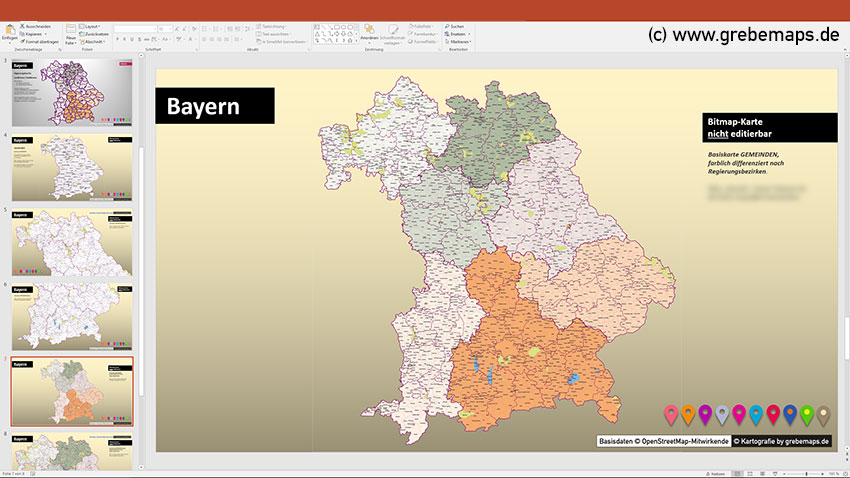Image resolution: width=850 pixels, height=478 pixels.
Task: Open the Abschnitt dropdown
Action: 92,41
